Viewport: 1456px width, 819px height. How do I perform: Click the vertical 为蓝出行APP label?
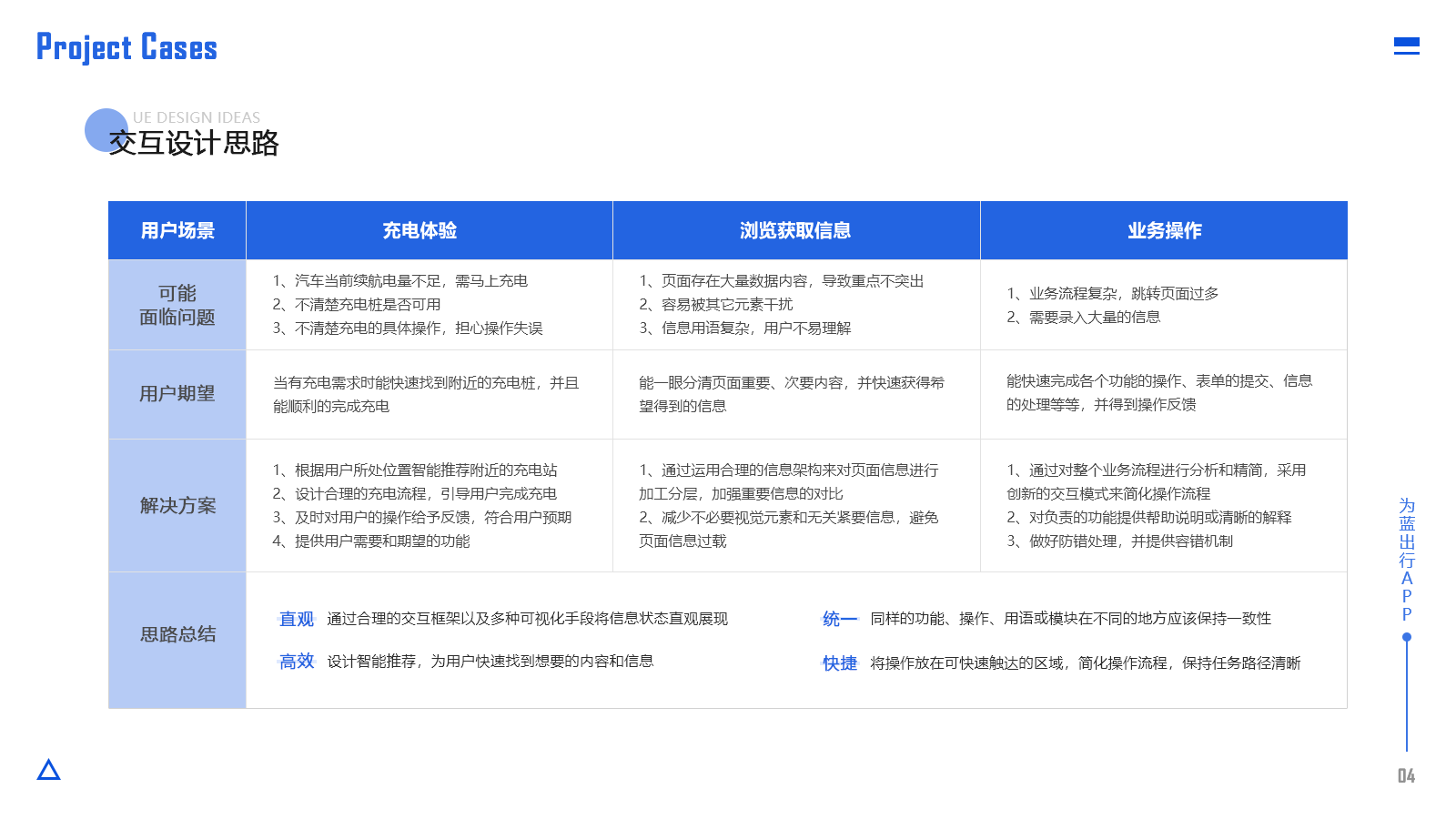(x=1407, y=560)
